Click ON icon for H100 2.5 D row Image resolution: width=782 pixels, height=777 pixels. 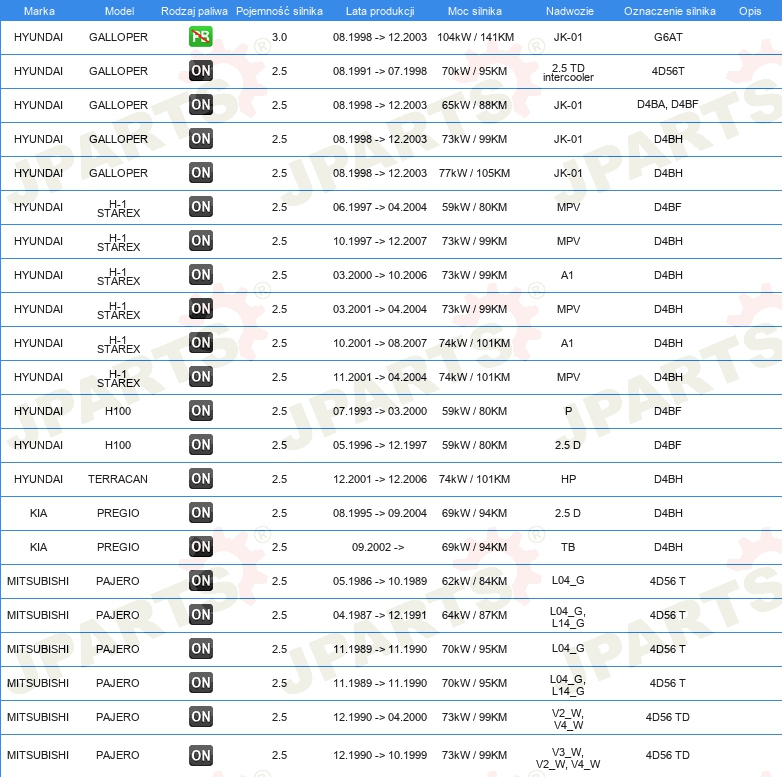coord(200,445)
